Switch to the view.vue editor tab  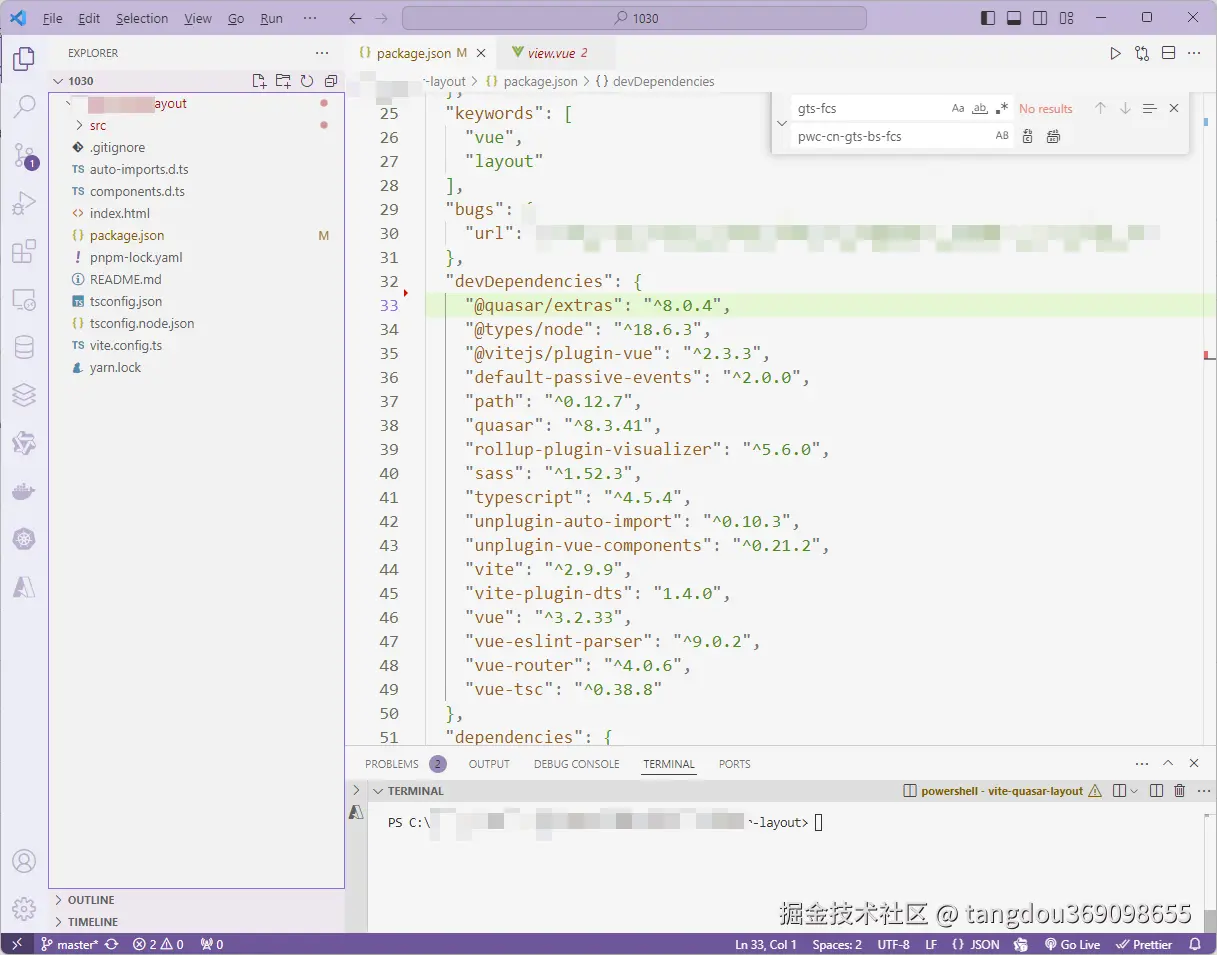click(x=556, y=53)
